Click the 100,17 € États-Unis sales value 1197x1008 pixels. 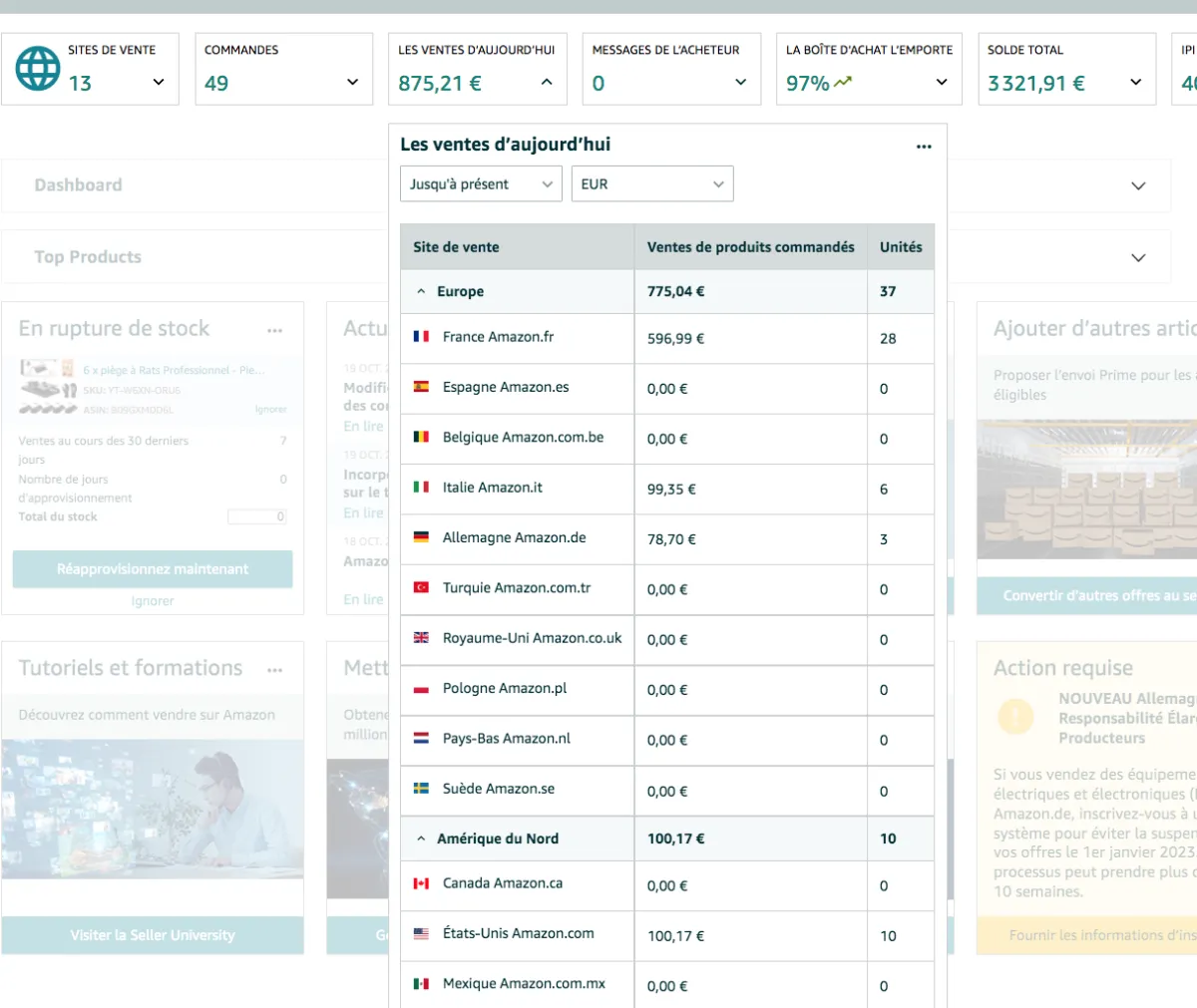(x=675, y=936)
